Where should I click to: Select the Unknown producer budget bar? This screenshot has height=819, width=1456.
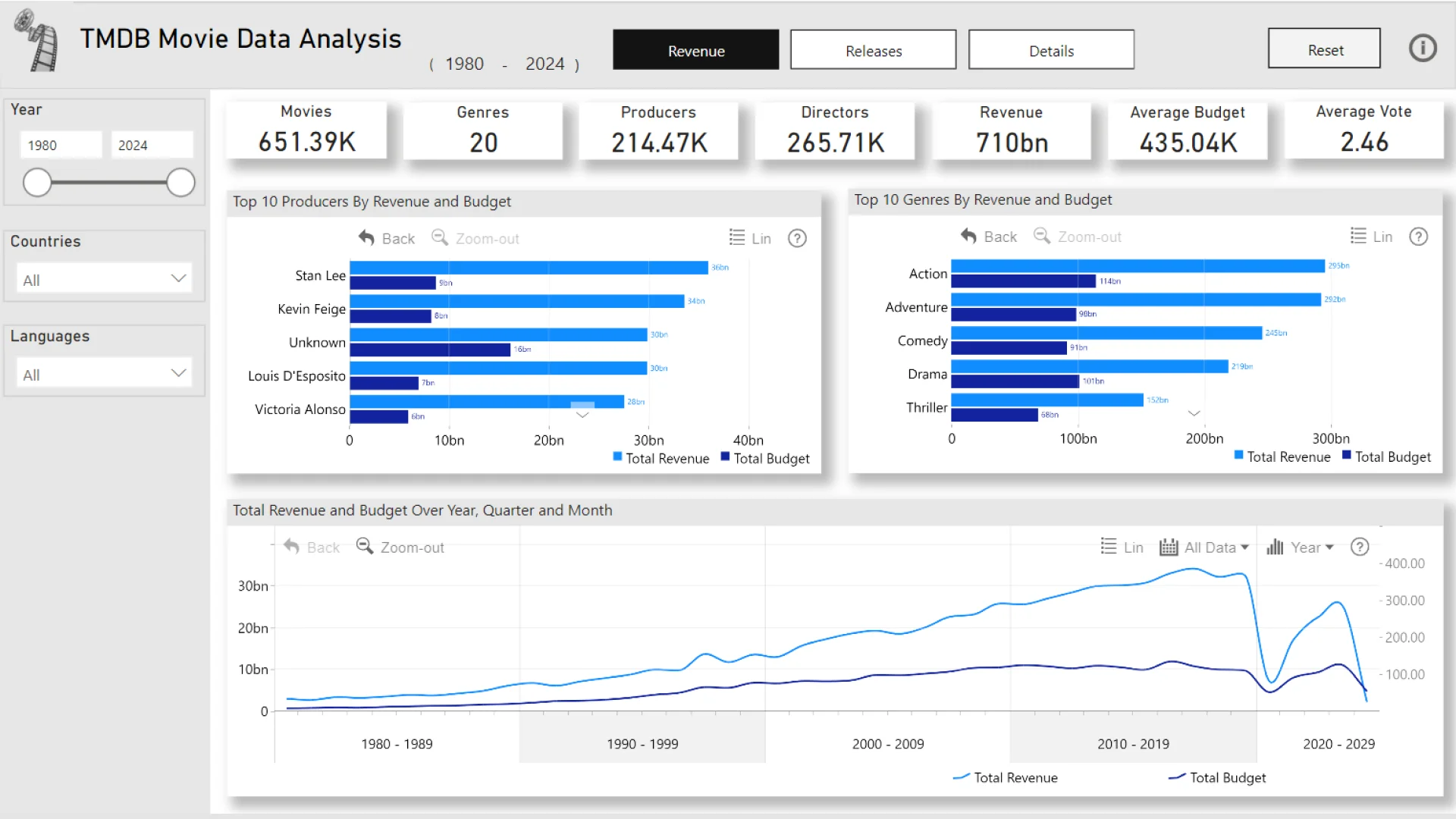coord(430,350)
